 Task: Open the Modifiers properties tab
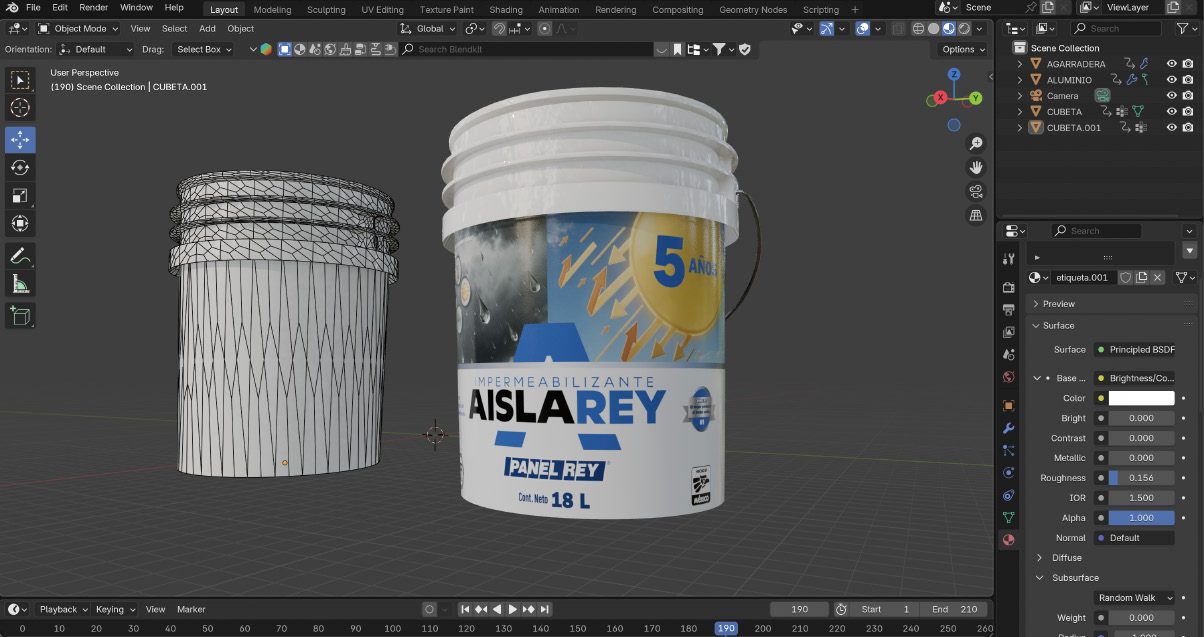[1009, 428]
